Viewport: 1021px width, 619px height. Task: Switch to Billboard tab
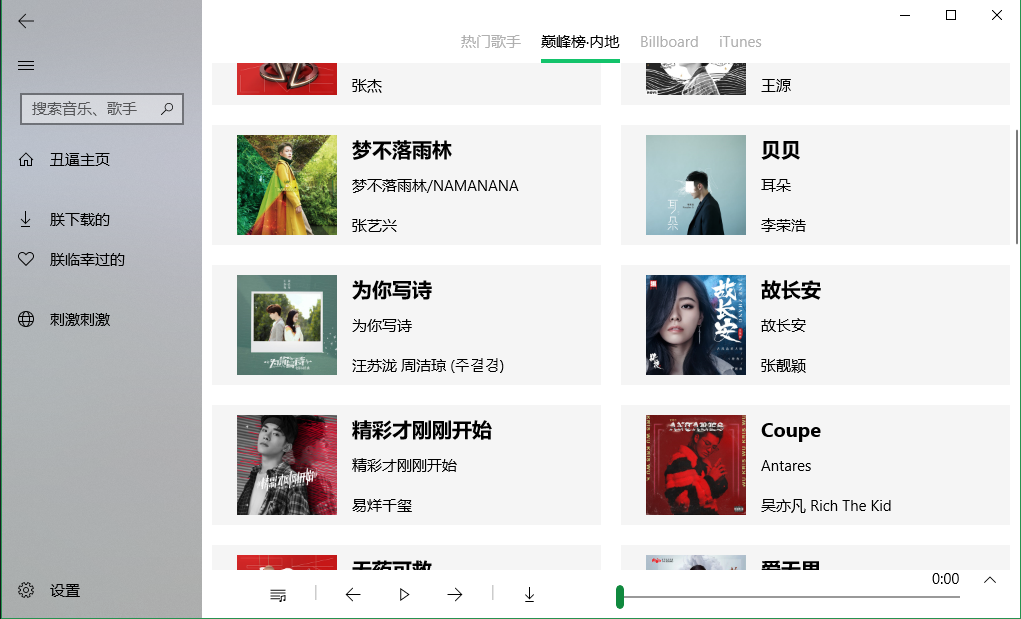point(669,42)
